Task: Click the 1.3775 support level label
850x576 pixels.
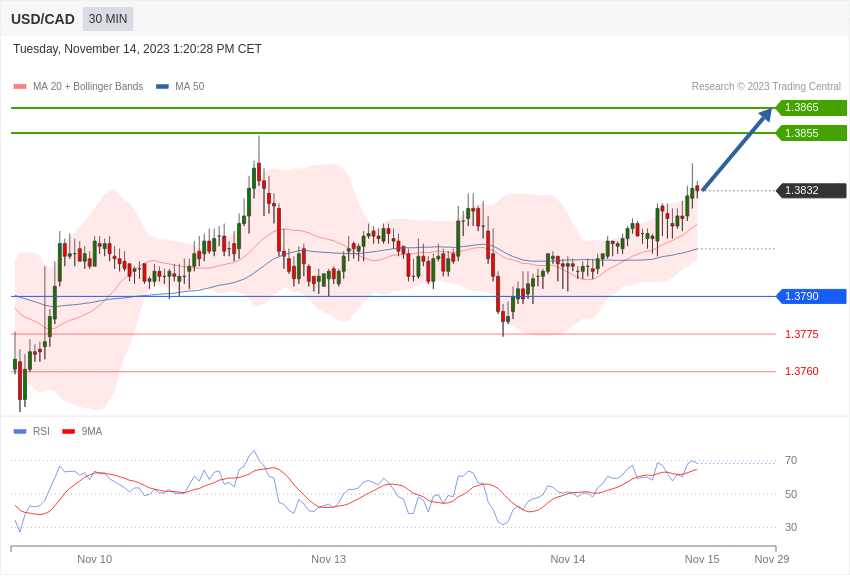Action: coord(802,334)
